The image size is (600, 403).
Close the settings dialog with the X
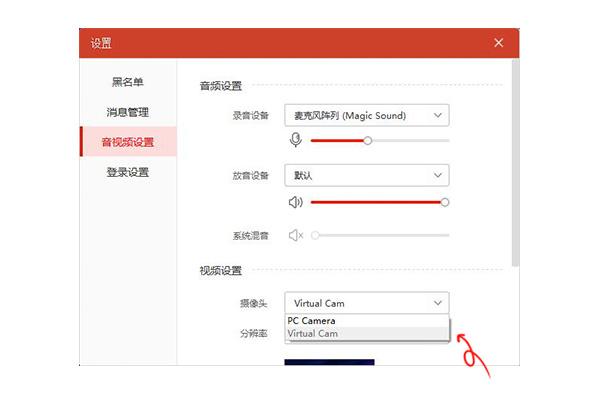(498, 43)
